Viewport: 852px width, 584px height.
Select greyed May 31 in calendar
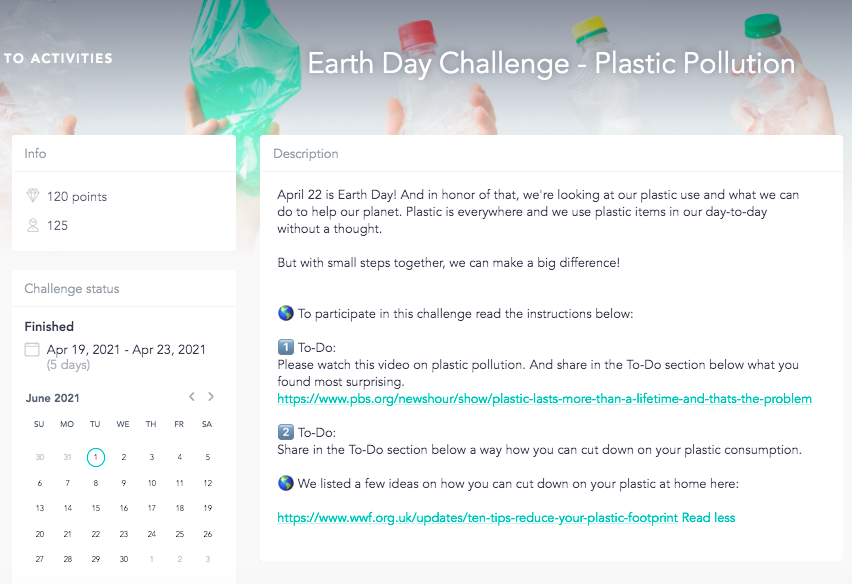point(67,457)
